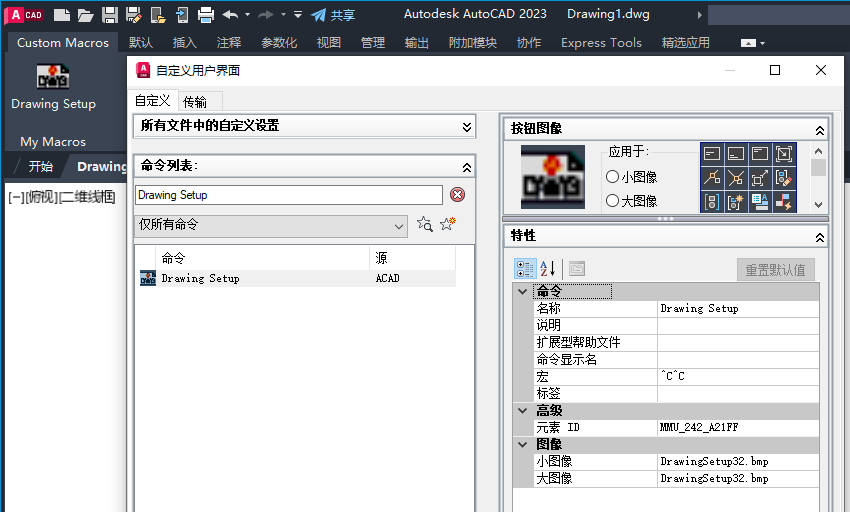
Task: Click the [-][俯视][二维线框] viewport label
Action: 62,197
